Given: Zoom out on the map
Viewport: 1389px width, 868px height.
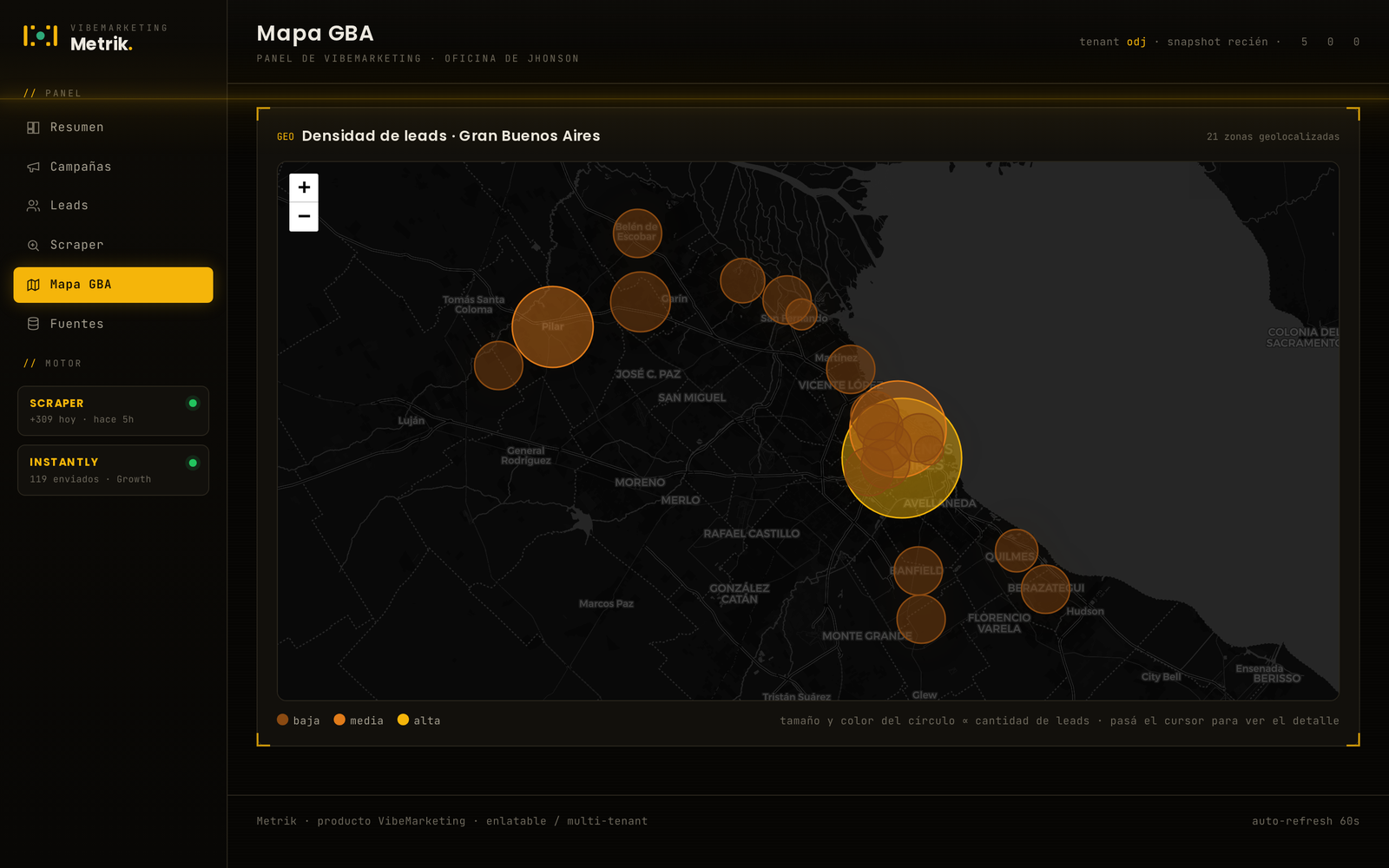Looking at the screenshot, I should point(304,217).
